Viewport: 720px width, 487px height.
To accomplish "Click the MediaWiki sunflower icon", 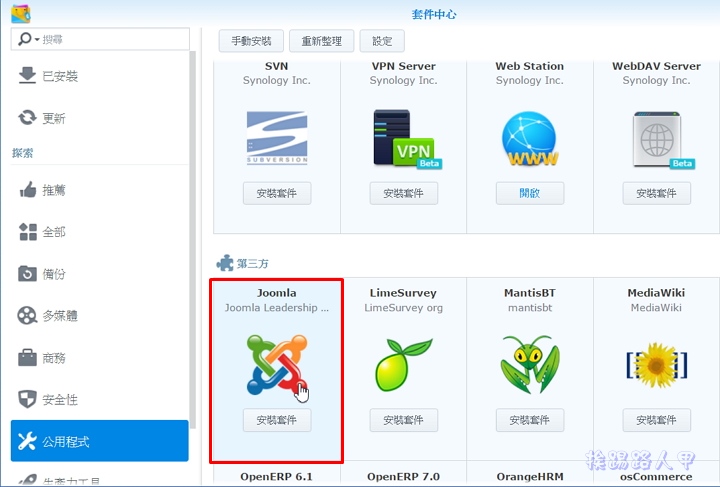I will tap(657, 365).
